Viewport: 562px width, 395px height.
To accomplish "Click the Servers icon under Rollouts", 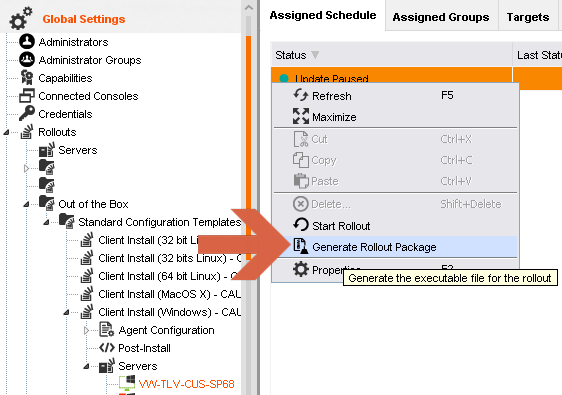I will (x=47, y=149).
